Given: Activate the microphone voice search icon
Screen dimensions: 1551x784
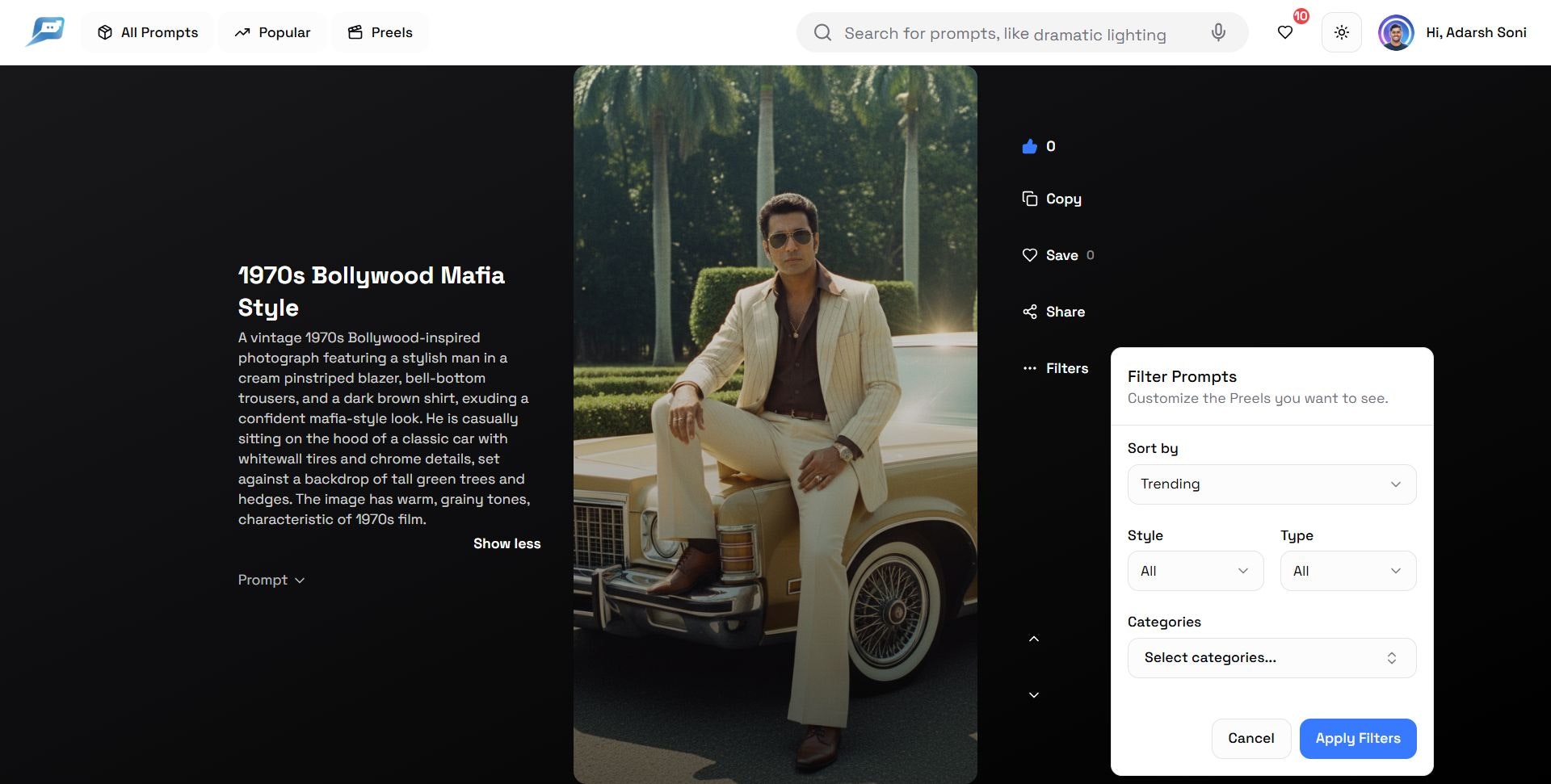Looking at the screenshot, I should pyautogui.click(x=1217, y=32).
